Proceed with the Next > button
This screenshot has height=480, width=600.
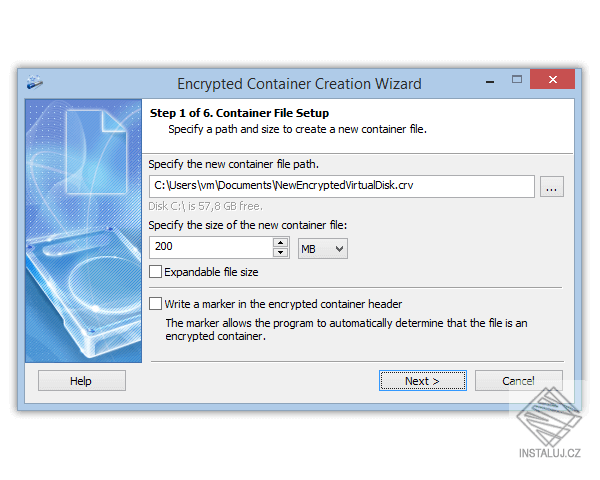pos(422,380)
